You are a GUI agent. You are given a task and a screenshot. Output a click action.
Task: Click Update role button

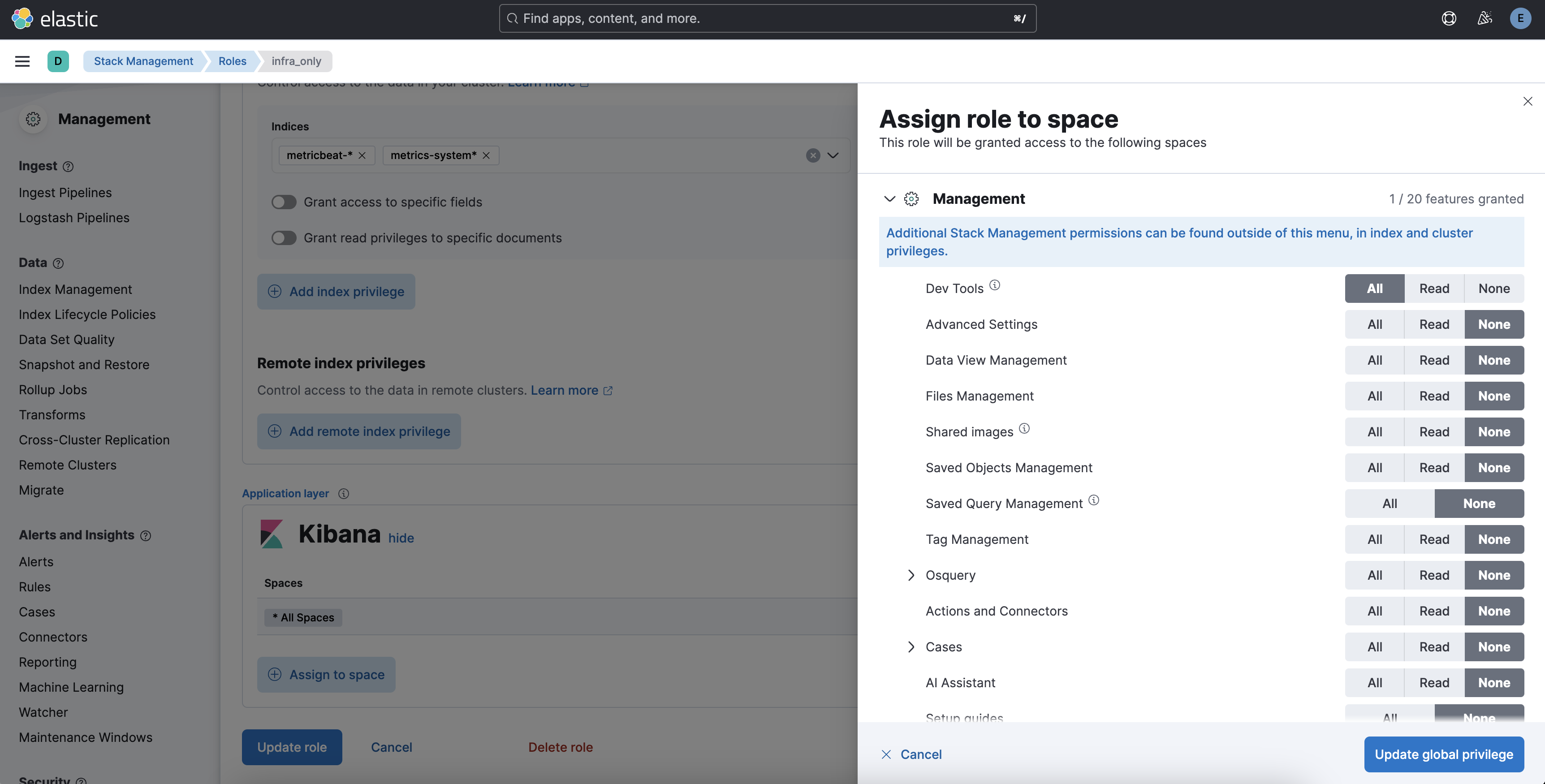tap(292, 748)
